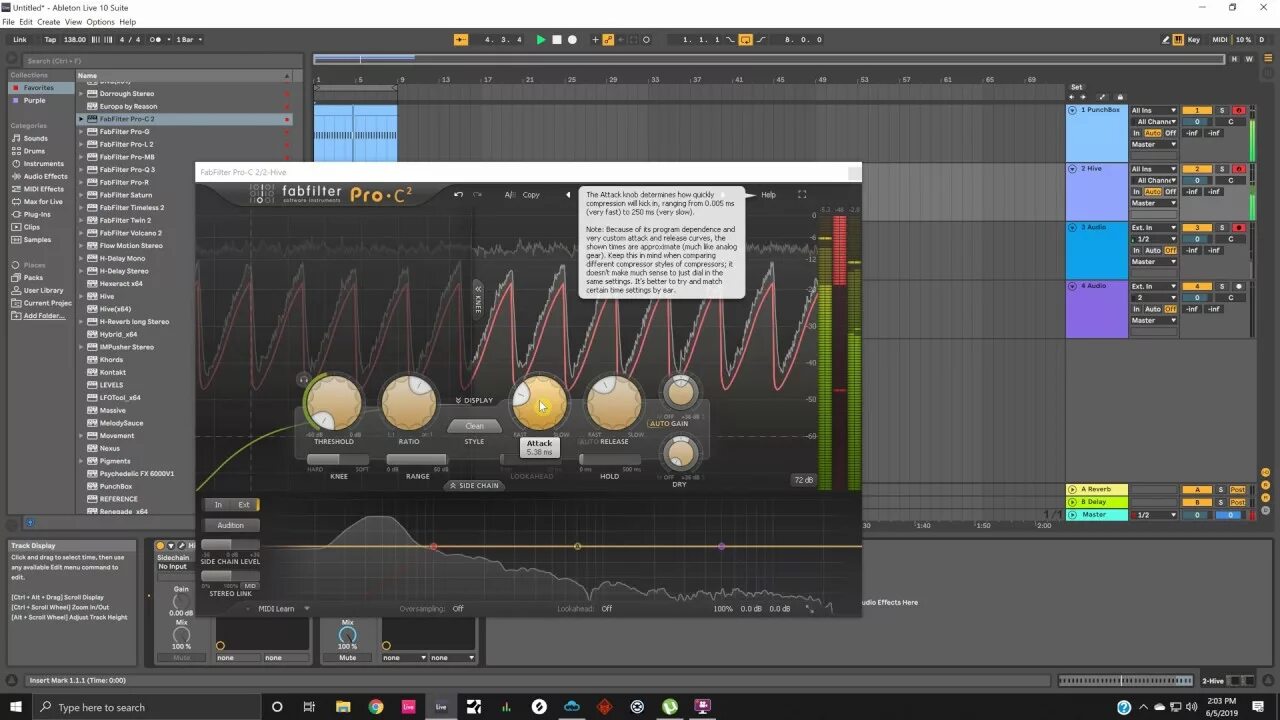Image resolution: width=1280 pixels, height=720 pixels.
Task: Enable the MIDI map mode
Action: (1219, 40)
